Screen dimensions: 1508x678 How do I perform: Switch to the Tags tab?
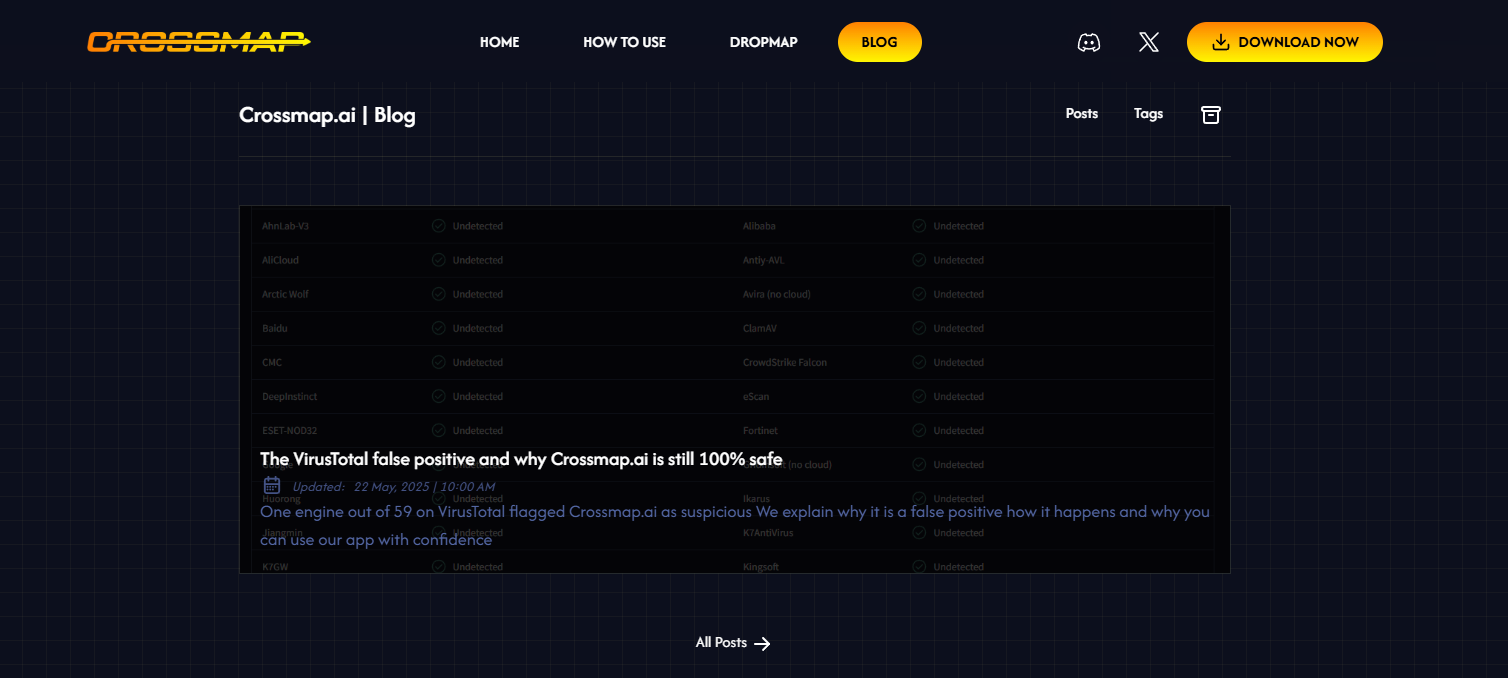1148,113
